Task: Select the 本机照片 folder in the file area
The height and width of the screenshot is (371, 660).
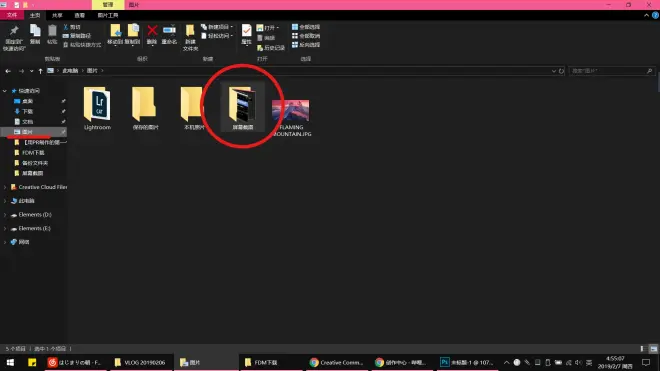Action: (x=194, y=109)
